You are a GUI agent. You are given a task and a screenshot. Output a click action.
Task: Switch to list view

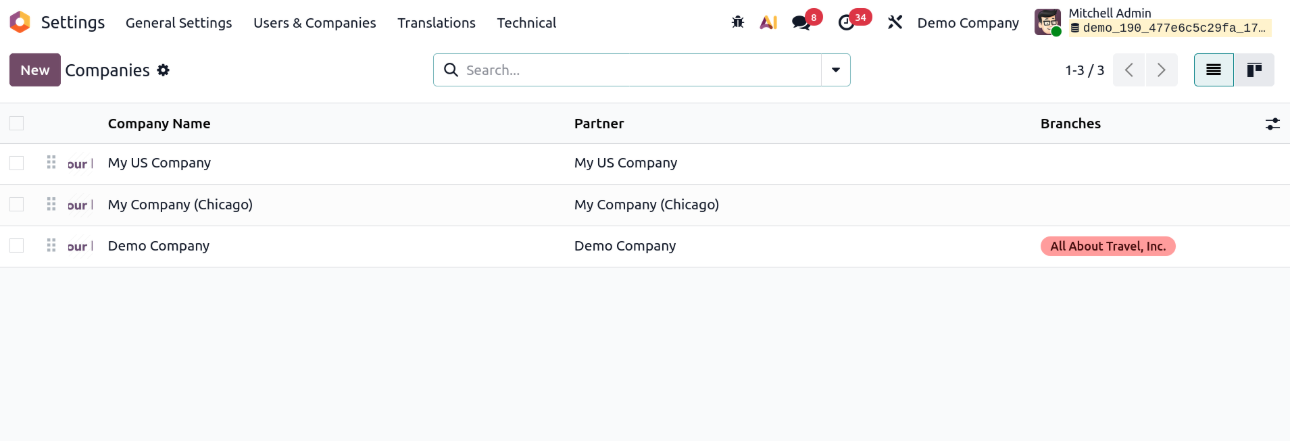[1214, 70]
